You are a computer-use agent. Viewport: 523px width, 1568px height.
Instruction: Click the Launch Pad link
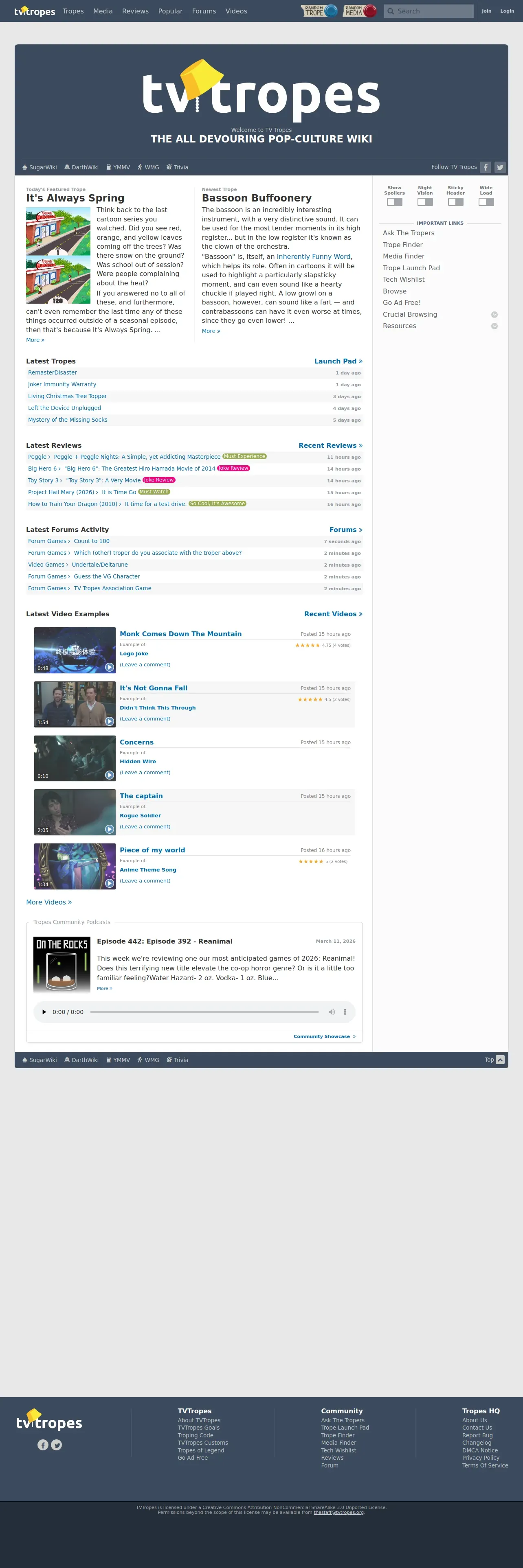coord(338,361)
